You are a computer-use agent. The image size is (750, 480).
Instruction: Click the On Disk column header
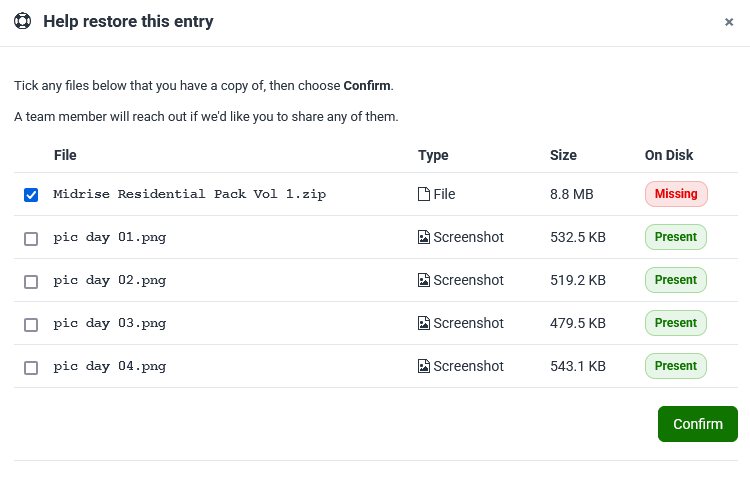click(669, 155)
